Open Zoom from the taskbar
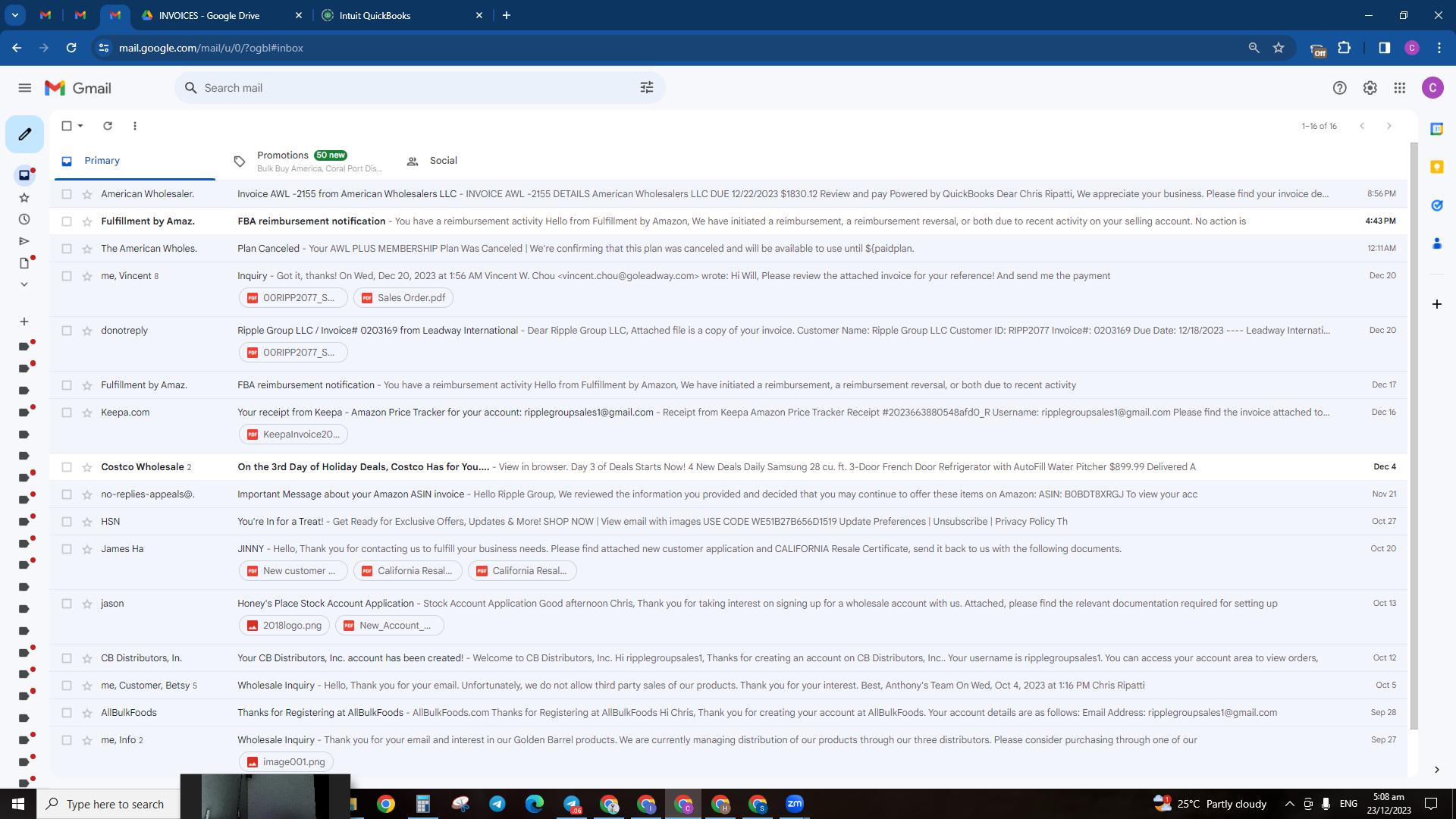 coord(795,804)
